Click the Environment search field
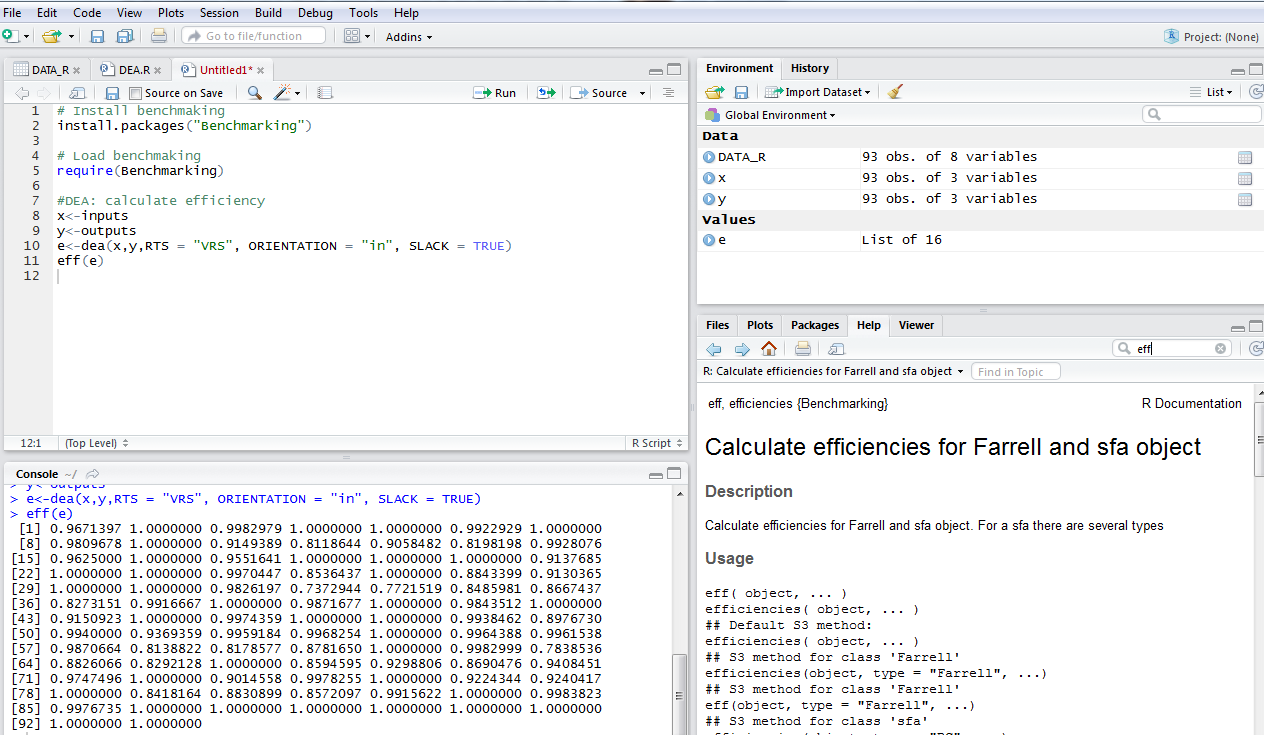This screenshot has width=1264, height=735. click(1202, 115)
